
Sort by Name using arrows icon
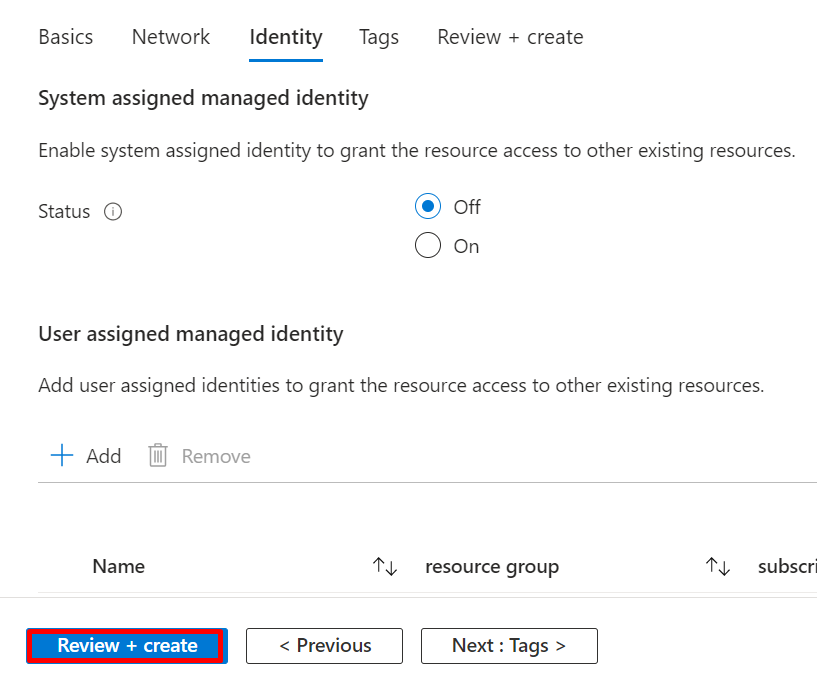[385, 567]
